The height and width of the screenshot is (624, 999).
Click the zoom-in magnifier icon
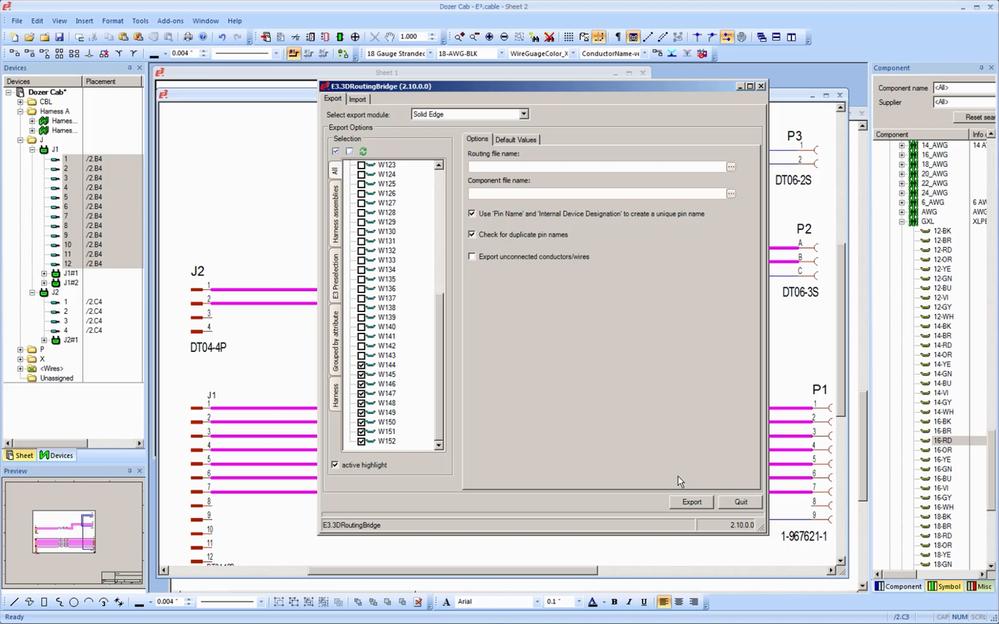point(459,38)
